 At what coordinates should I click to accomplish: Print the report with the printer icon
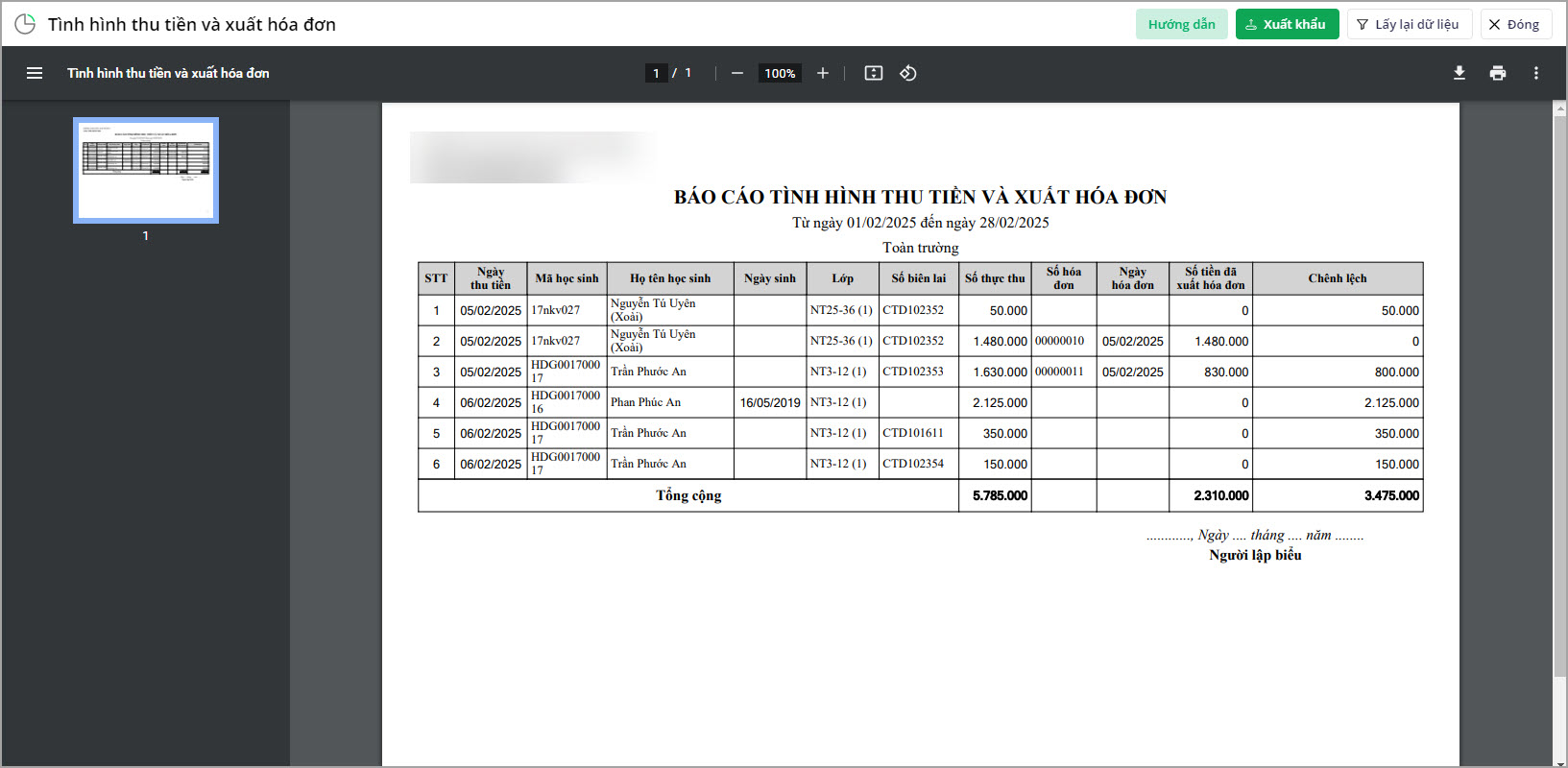[x=1498, y=73]
